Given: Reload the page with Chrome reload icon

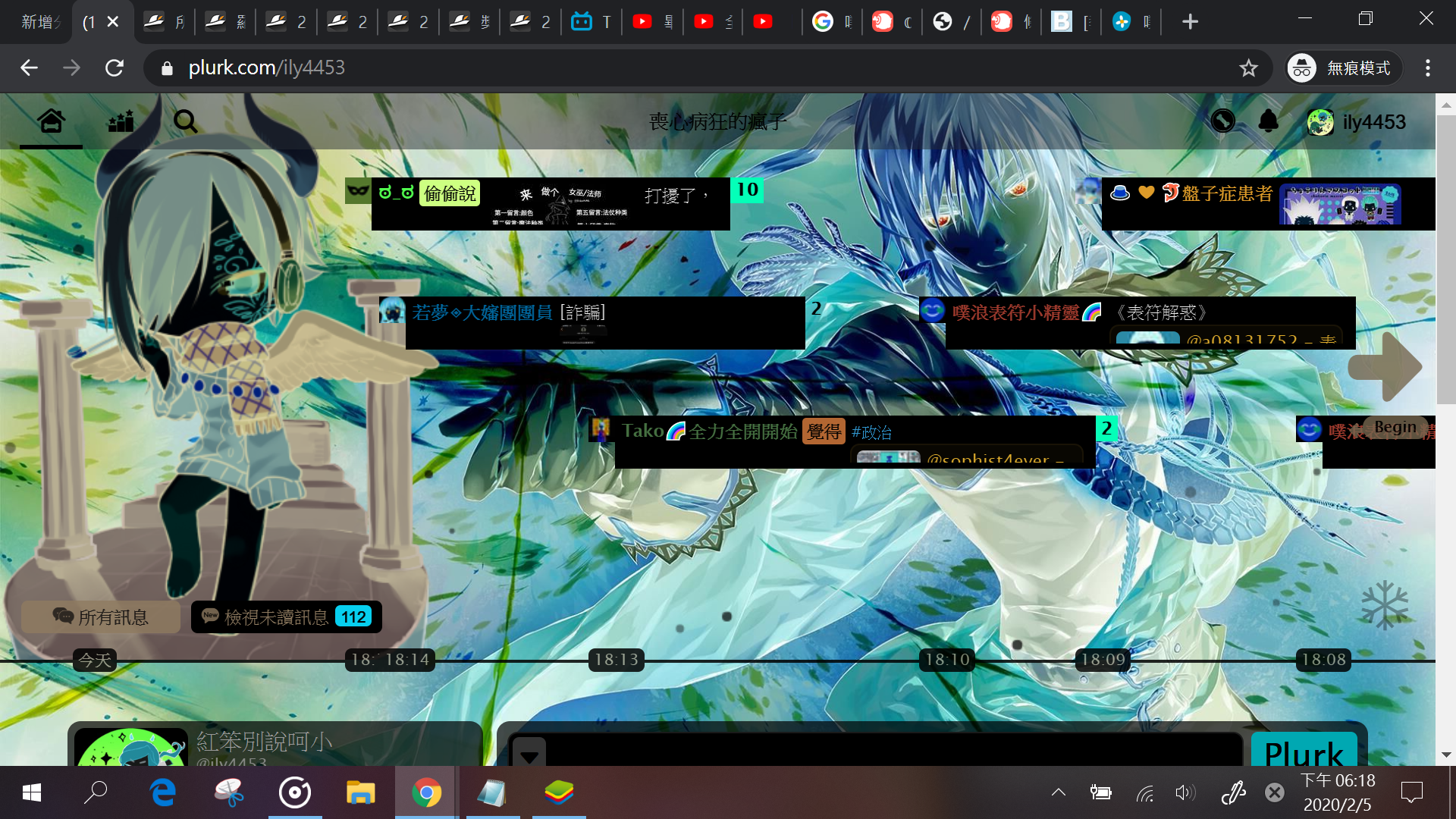Looking at the screenshot, I should pos(115,68).
